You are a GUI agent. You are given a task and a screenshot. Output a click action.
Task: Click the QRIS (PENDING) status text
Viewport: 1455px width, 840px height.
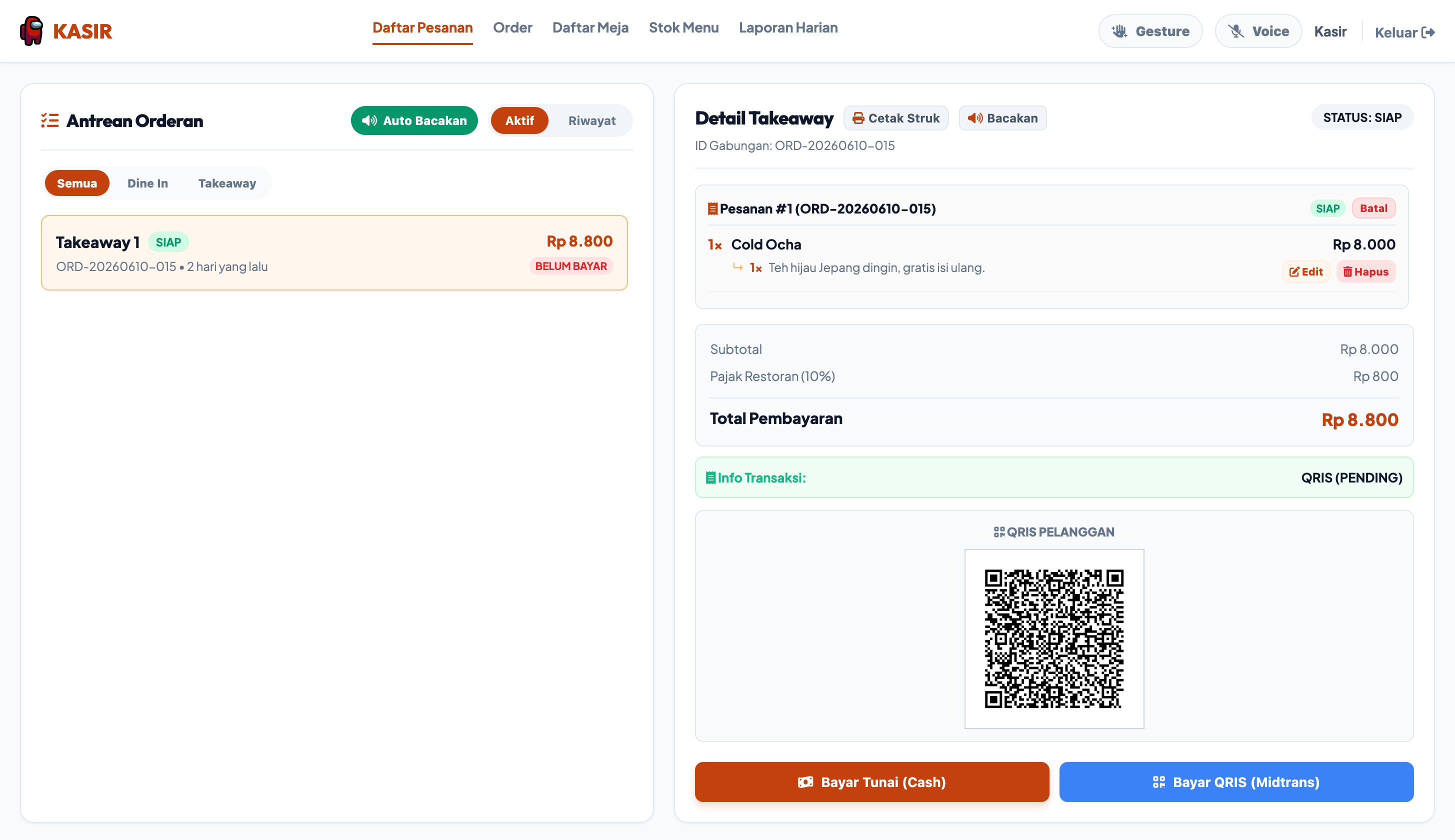1351,477
